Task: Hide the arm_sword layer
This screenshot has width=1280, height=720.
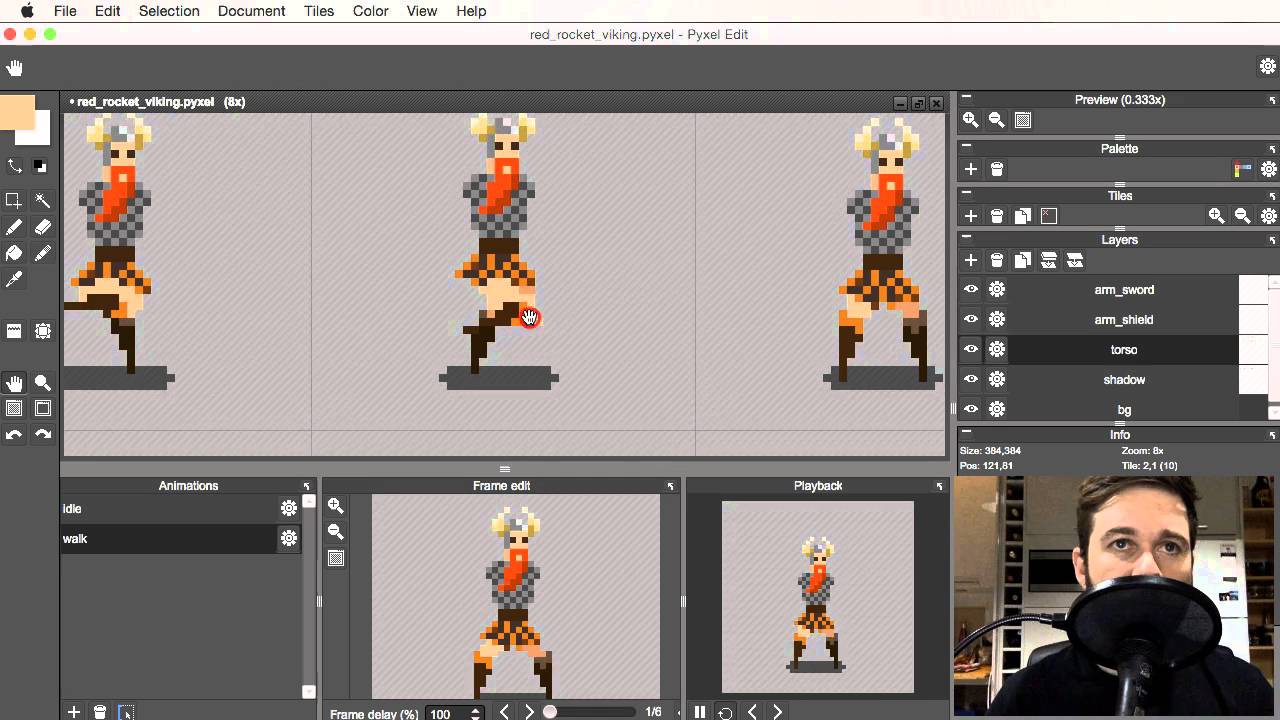Action: [970, 290]
